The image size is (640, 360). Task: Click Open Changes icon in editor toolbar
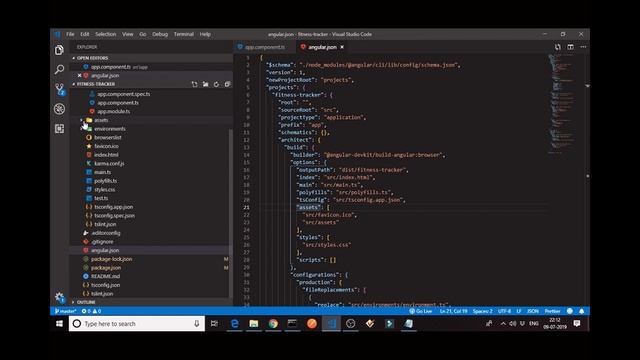coord(558,47)
